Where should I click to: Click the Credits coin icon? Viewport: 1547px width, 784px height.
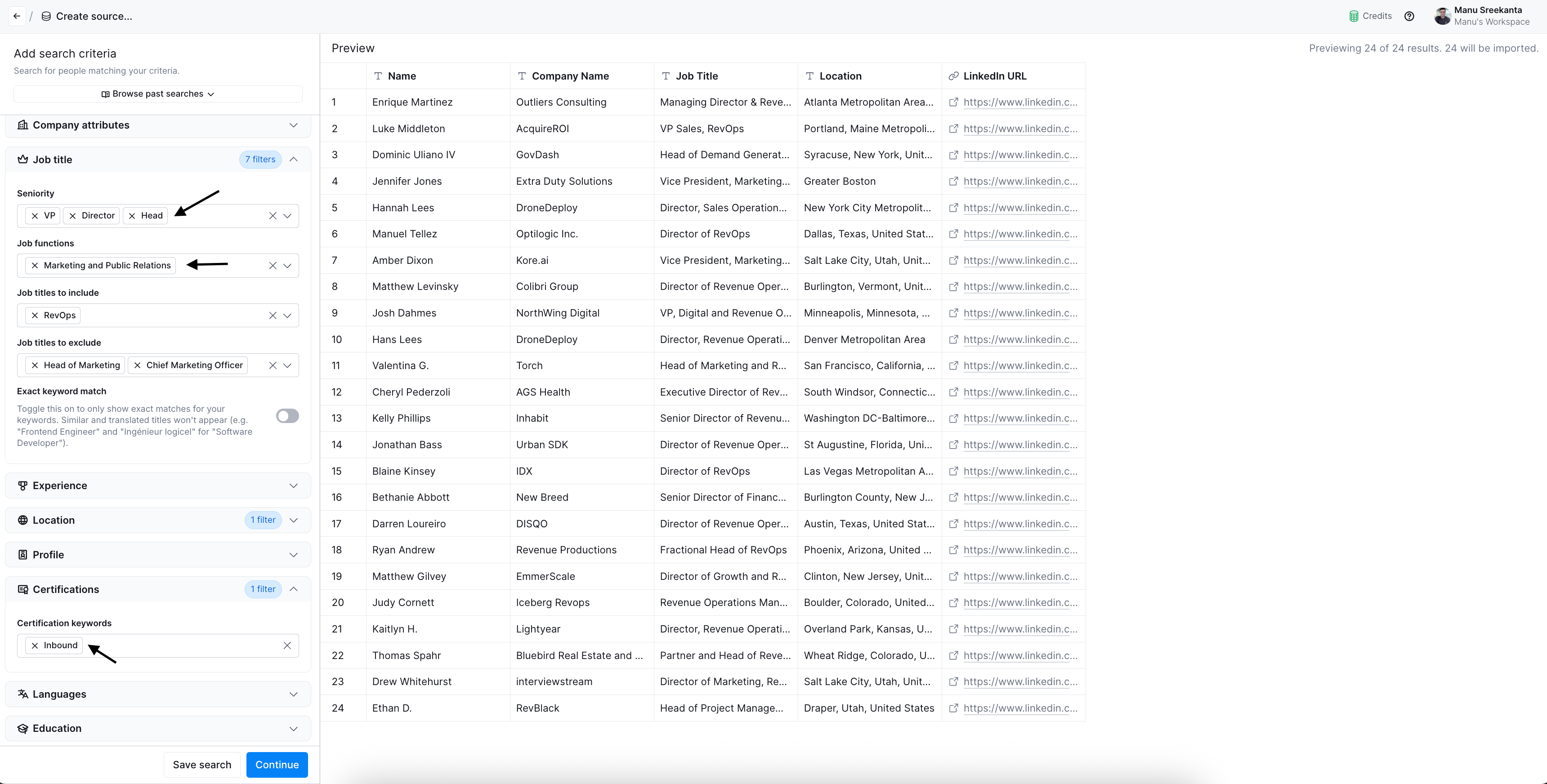1354,16
